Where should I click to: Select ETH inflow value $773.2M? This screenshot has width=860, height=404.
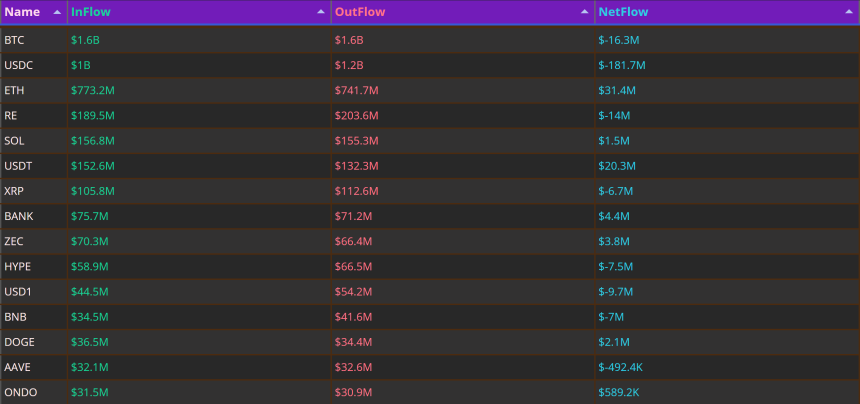[93, 90]
